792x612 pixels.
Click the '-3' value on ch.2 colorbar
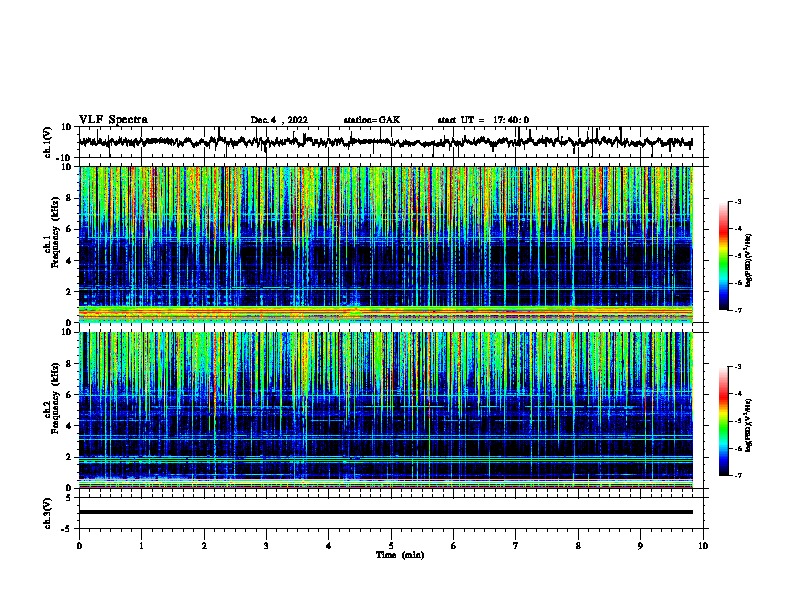(x=737, y=367)
